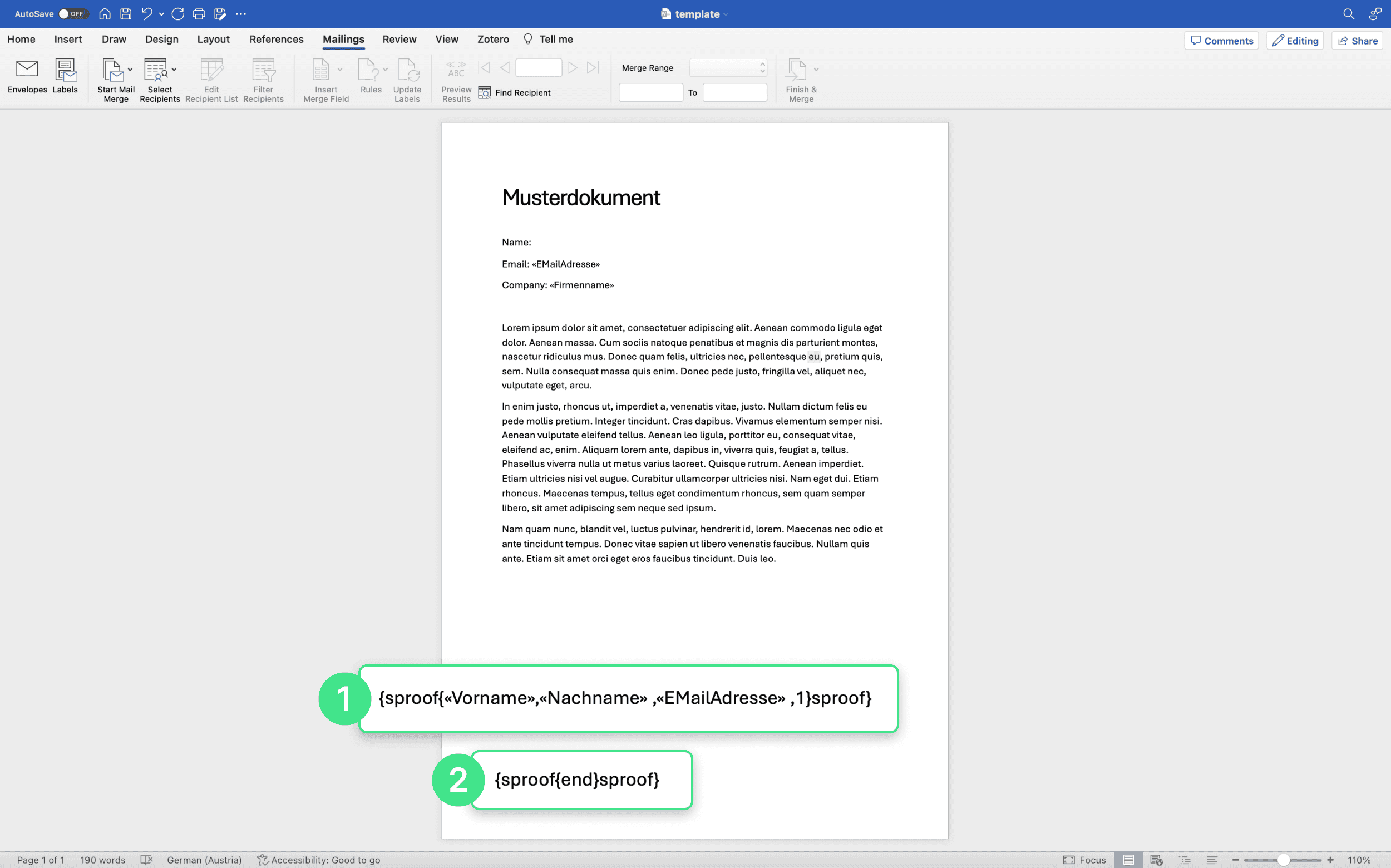Image resolution: width=1391 pixels, height=868 pixels.
Task: Click the 190 words count
Action: coord(102,860)
